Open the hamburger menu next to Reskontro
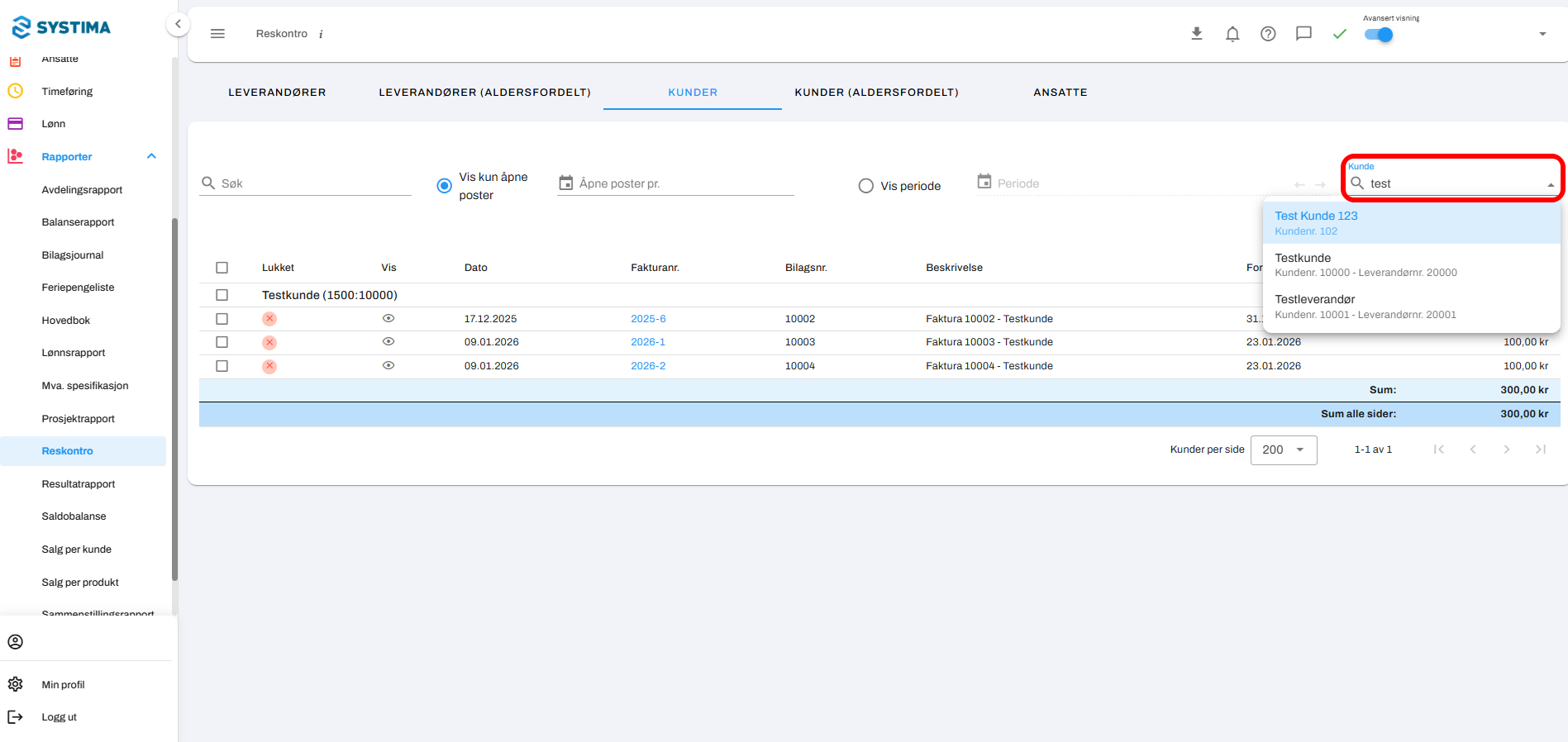This screenshot has height=742, width=1568. tap(217, 34)
